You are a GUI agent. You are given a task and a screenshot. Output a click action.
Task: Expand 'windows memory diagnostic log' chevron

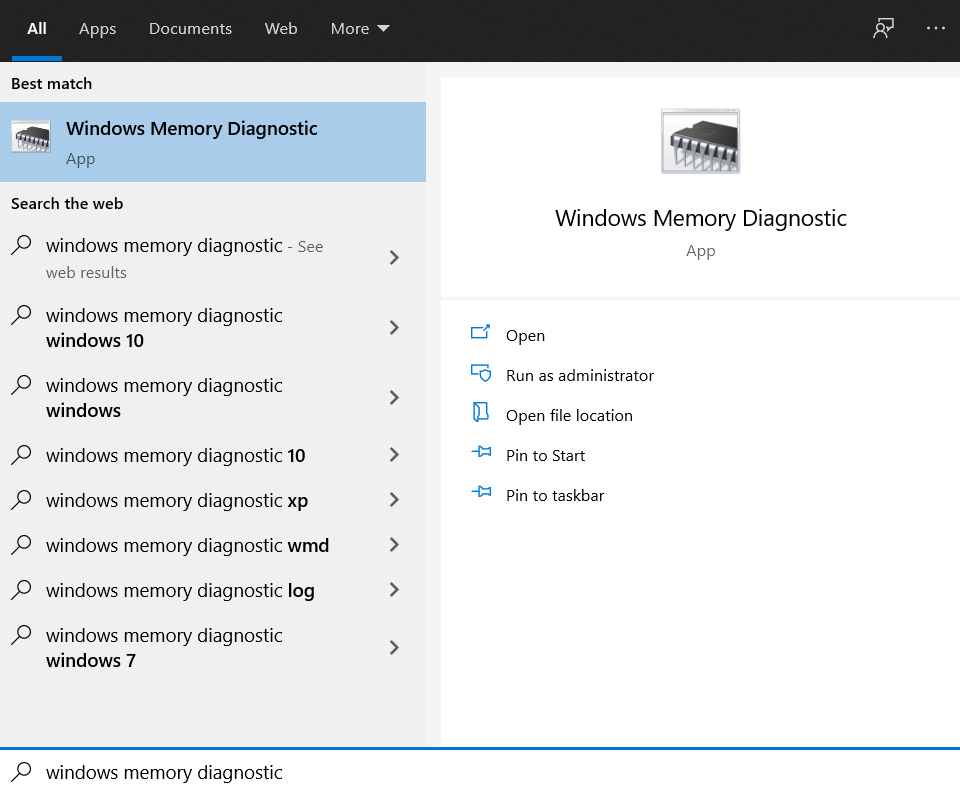[x=394, y=590]
